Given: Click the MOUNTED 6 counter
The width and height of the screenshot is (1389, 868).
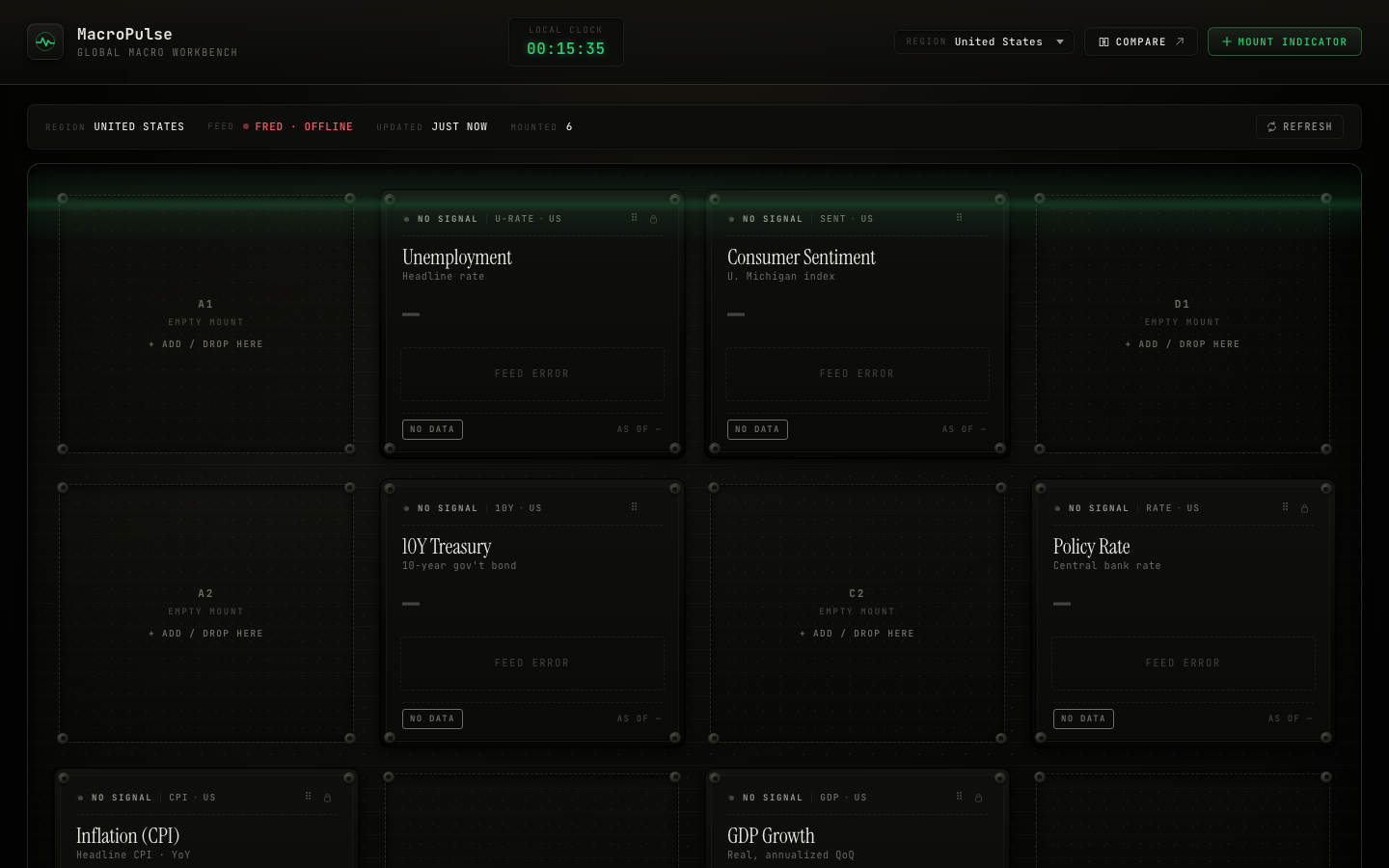Looking at the screenshot, I should 541,127.
